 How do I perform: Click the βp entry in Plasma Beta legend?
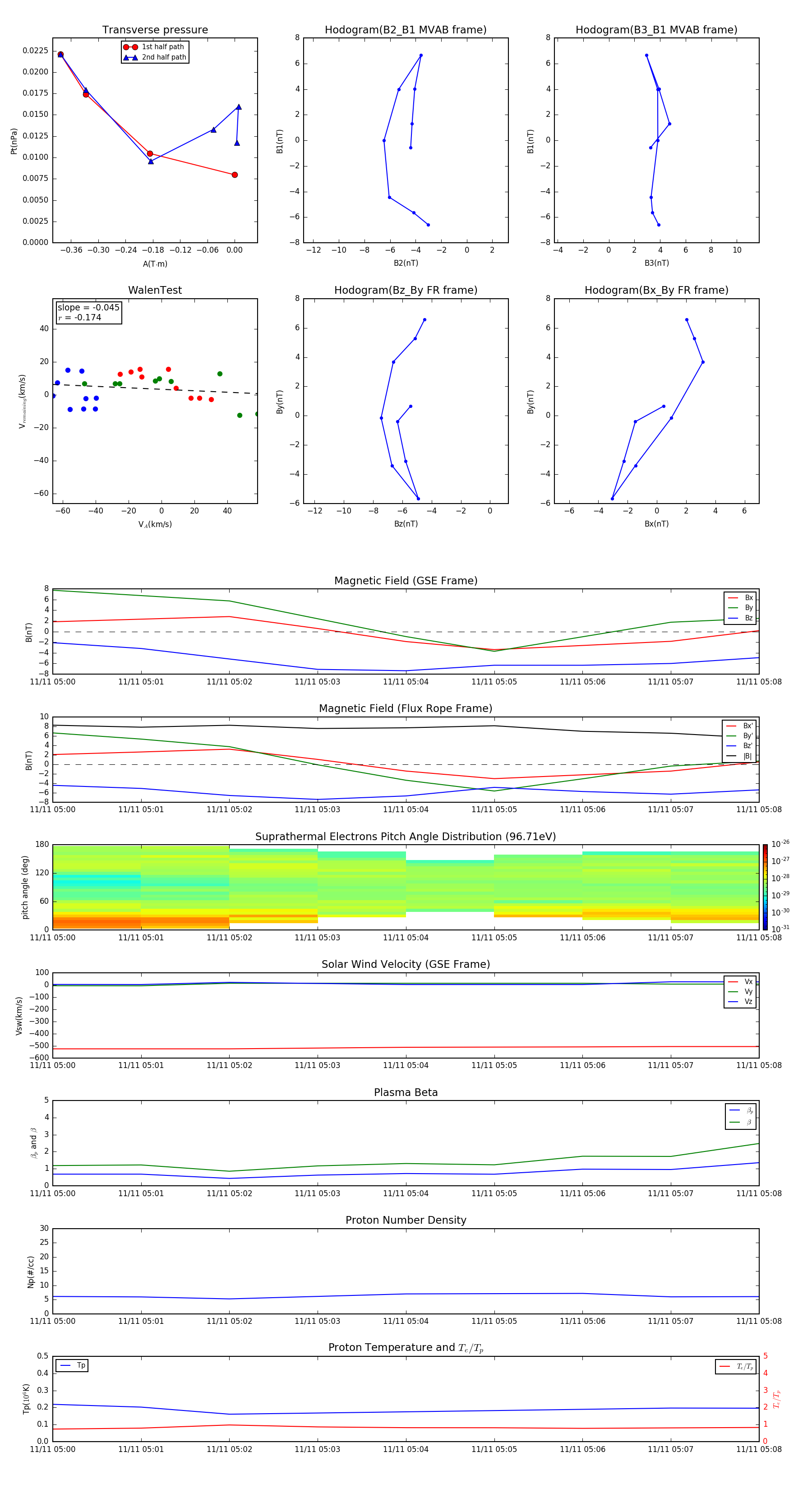pos(741,1110)
